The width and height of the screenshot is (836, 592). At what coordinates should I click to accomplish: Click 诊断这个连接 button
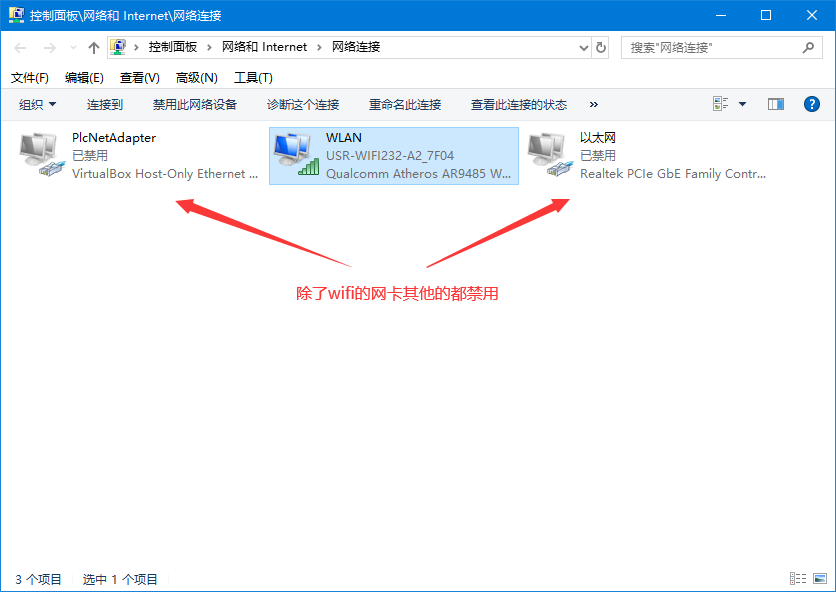(303, 104)
